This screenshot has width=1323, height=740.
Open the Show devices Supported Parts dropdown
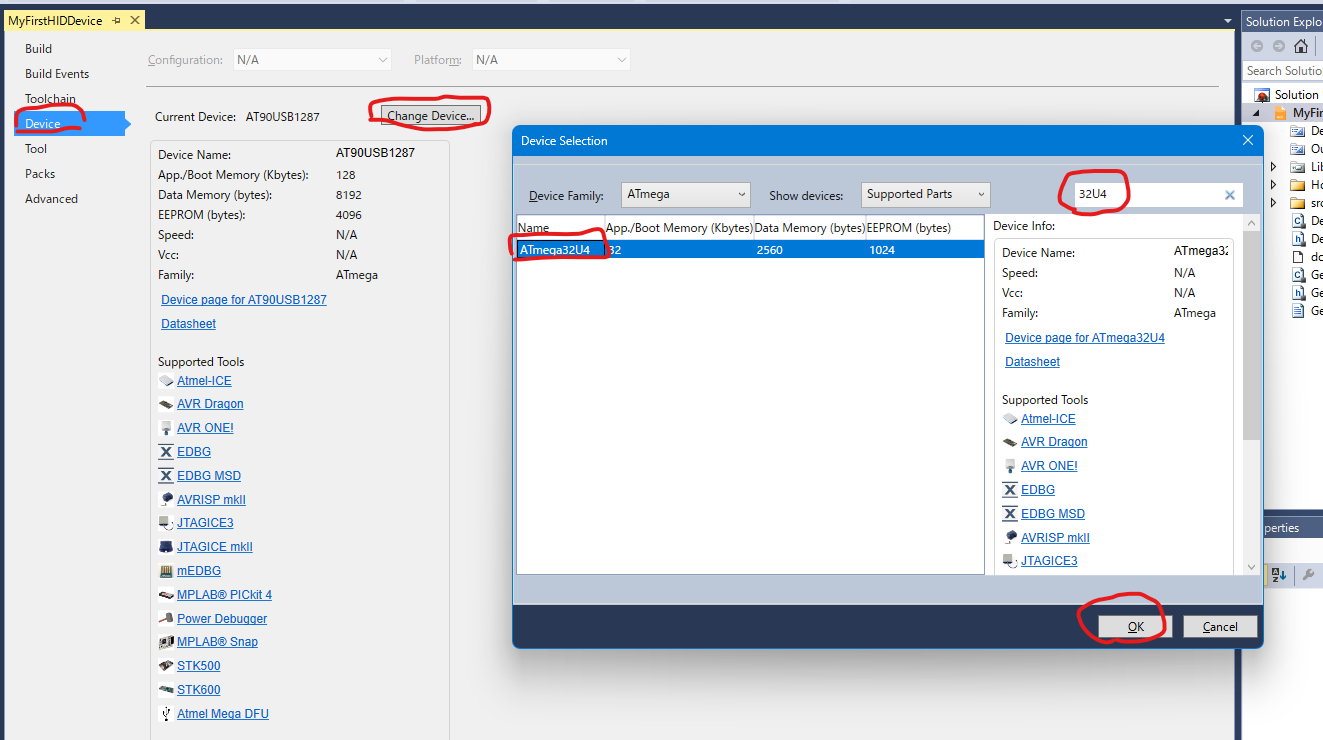pos(926,194)
